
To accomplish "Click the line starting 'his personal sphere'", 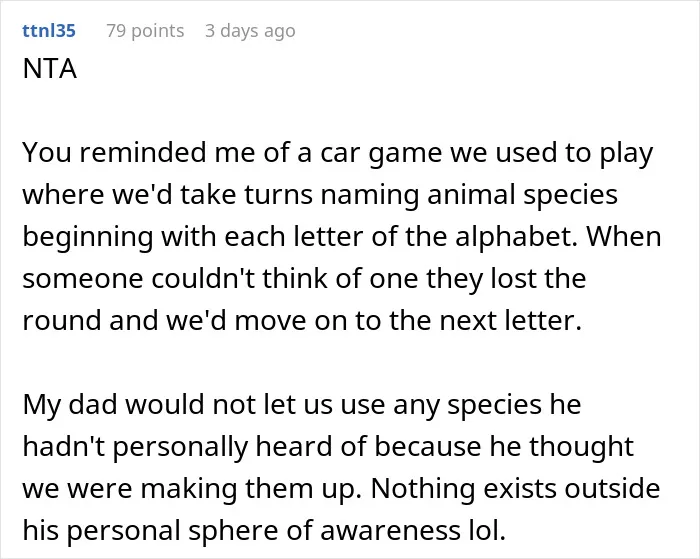I will click(264, 530).
